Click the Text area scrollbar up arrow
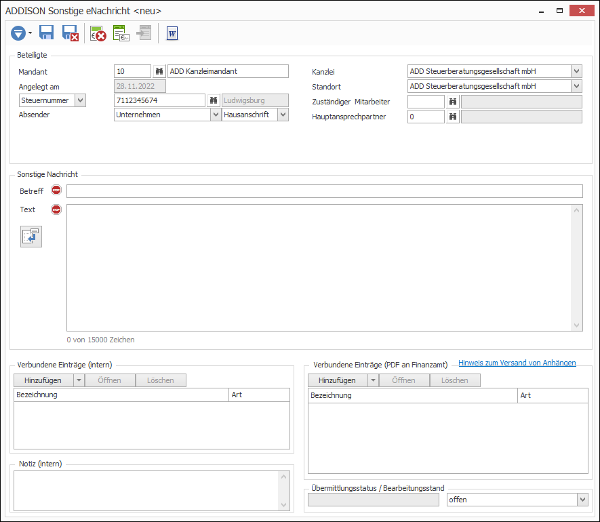Viewport: 600px width, 522px height. coord(577,210)
